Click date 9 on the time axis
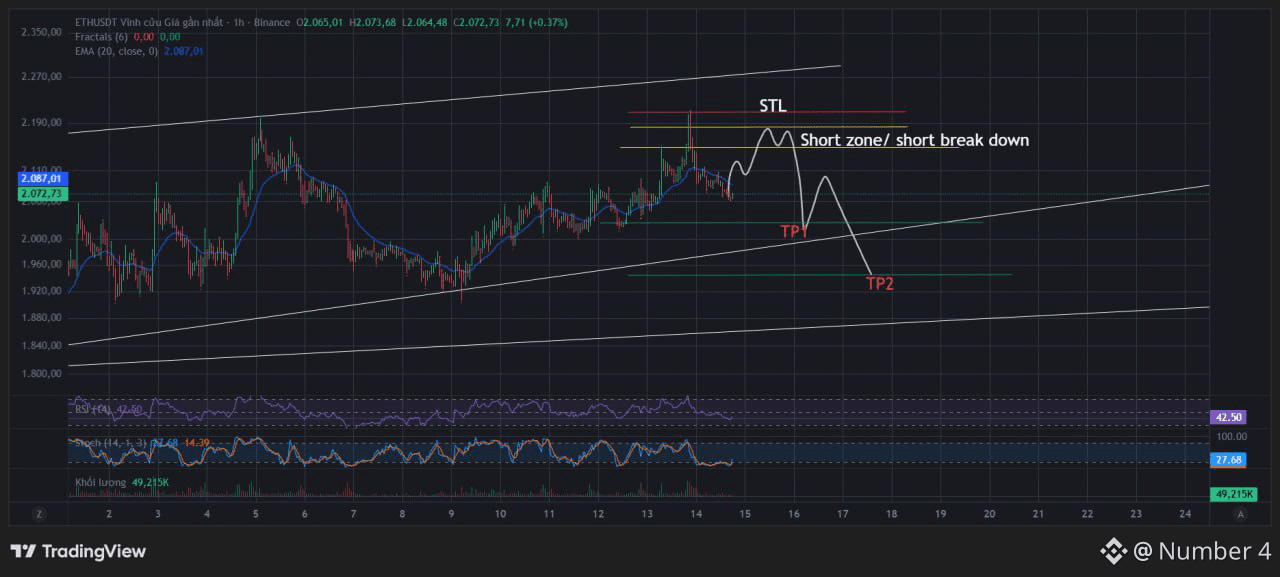 coord(452,514)
